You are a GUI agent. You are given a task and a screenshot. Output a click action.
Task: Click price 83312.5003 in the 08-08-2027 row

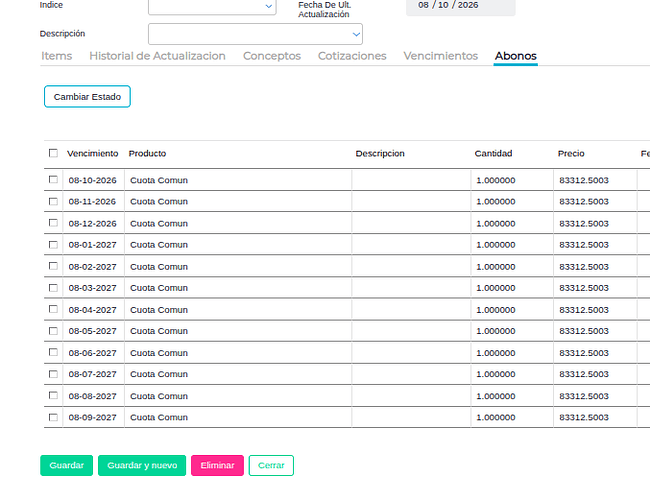(x=584, y=396)
